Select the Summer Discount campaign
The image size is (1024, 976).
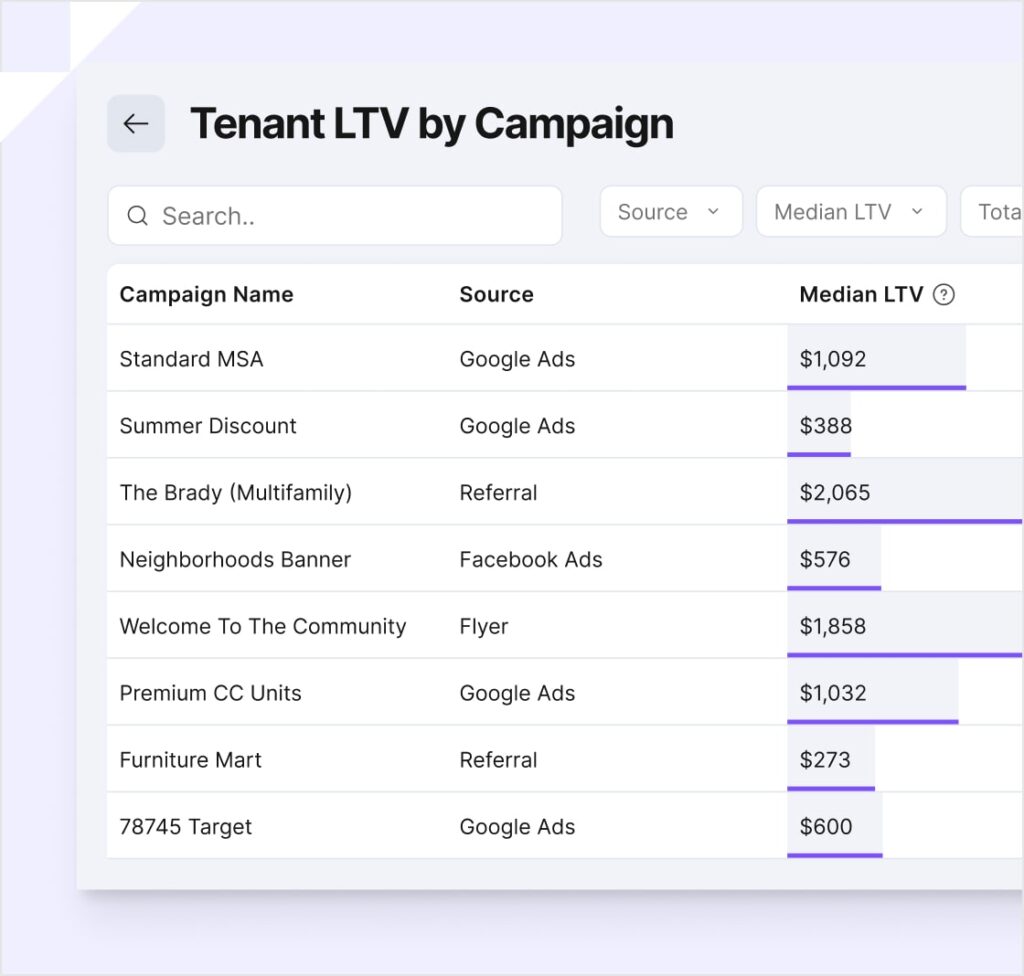click(x=208, y=426)
